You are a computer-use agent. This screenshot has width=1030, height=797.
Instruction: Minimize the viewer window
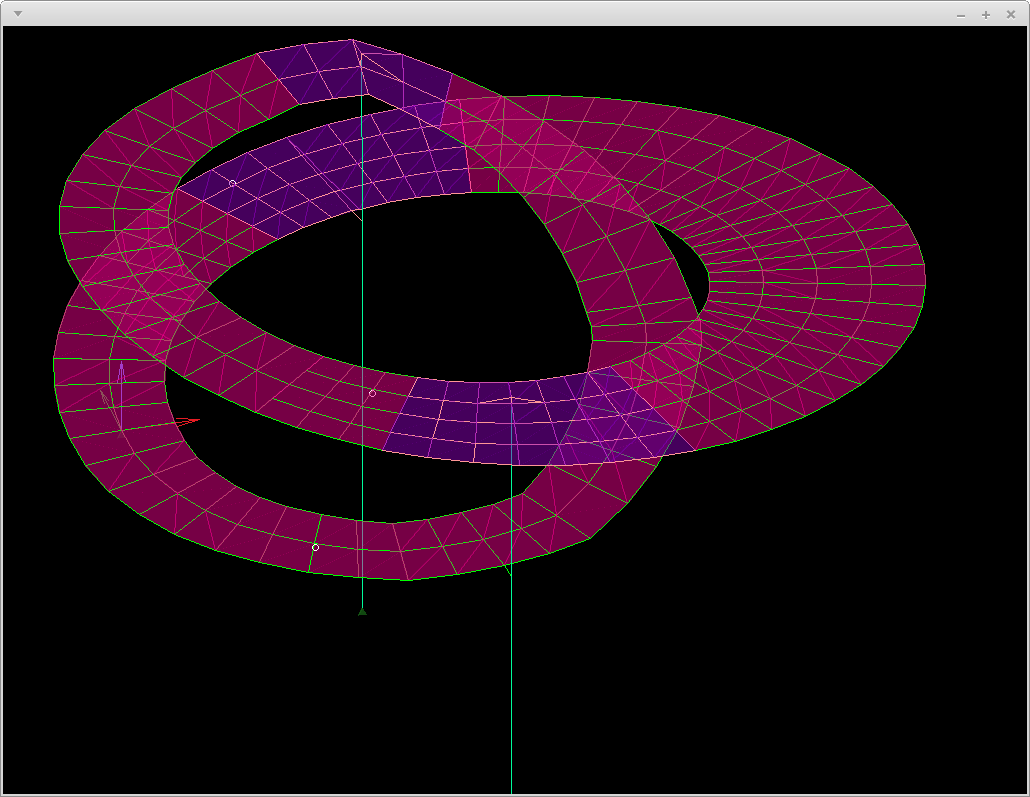(x=961, y=14)
